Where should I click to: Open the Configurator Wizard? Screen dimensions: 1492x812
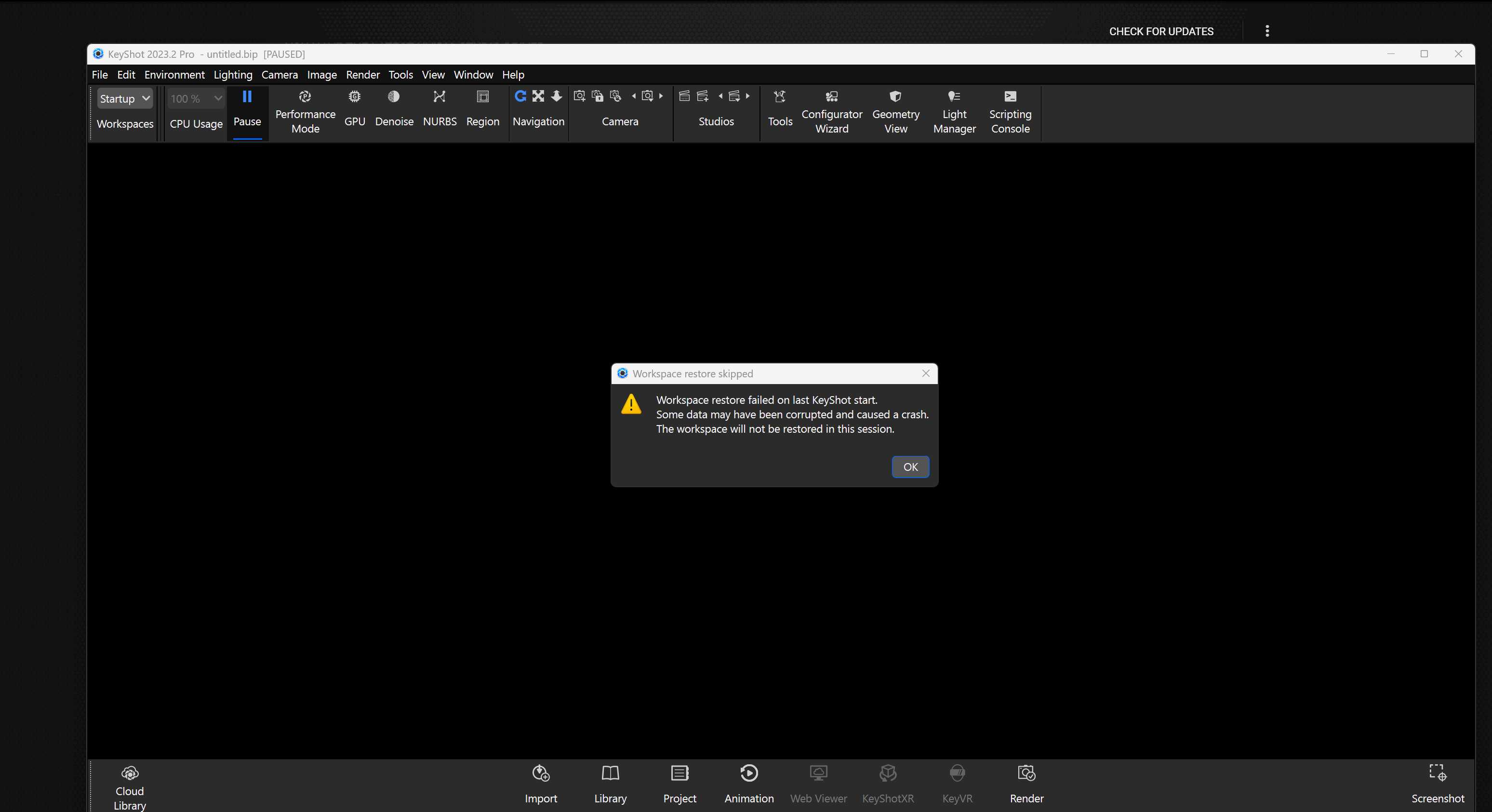832,112
